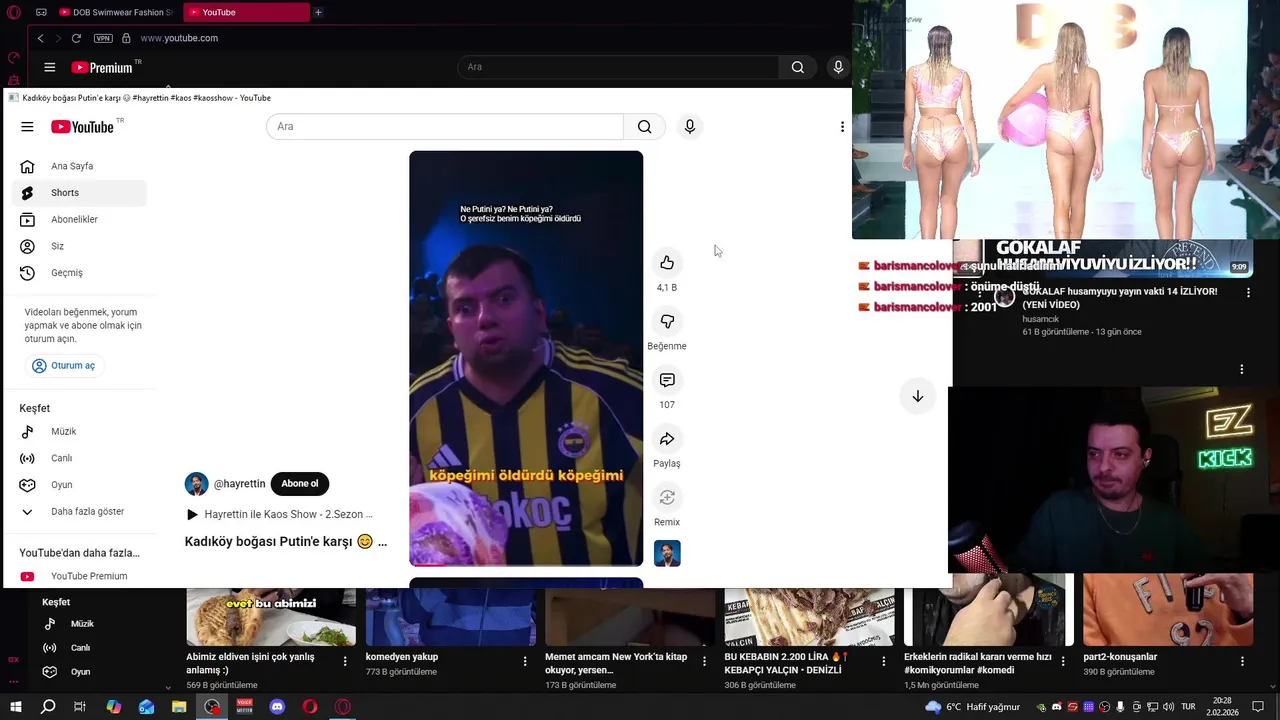Start voice search in front YouTube window
Viewport: 1280px width, 720px height.
pos(690,127)
